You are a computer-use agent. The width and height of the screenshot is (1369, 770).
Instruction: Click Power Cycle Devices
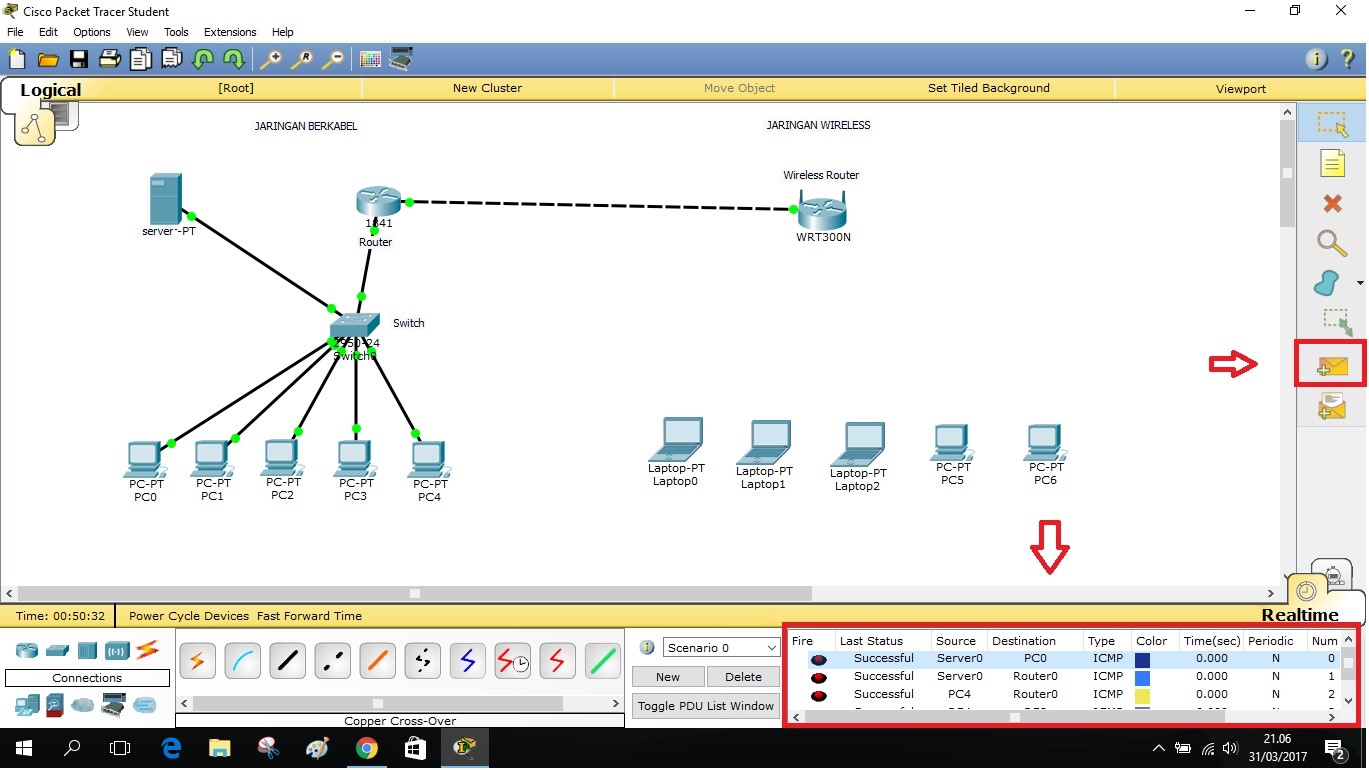(189, 616)
